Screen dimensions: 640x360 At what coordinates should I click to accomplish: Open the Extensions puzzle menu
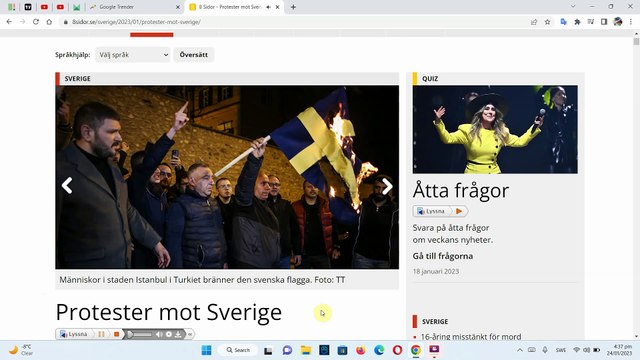tap(577, 22)
